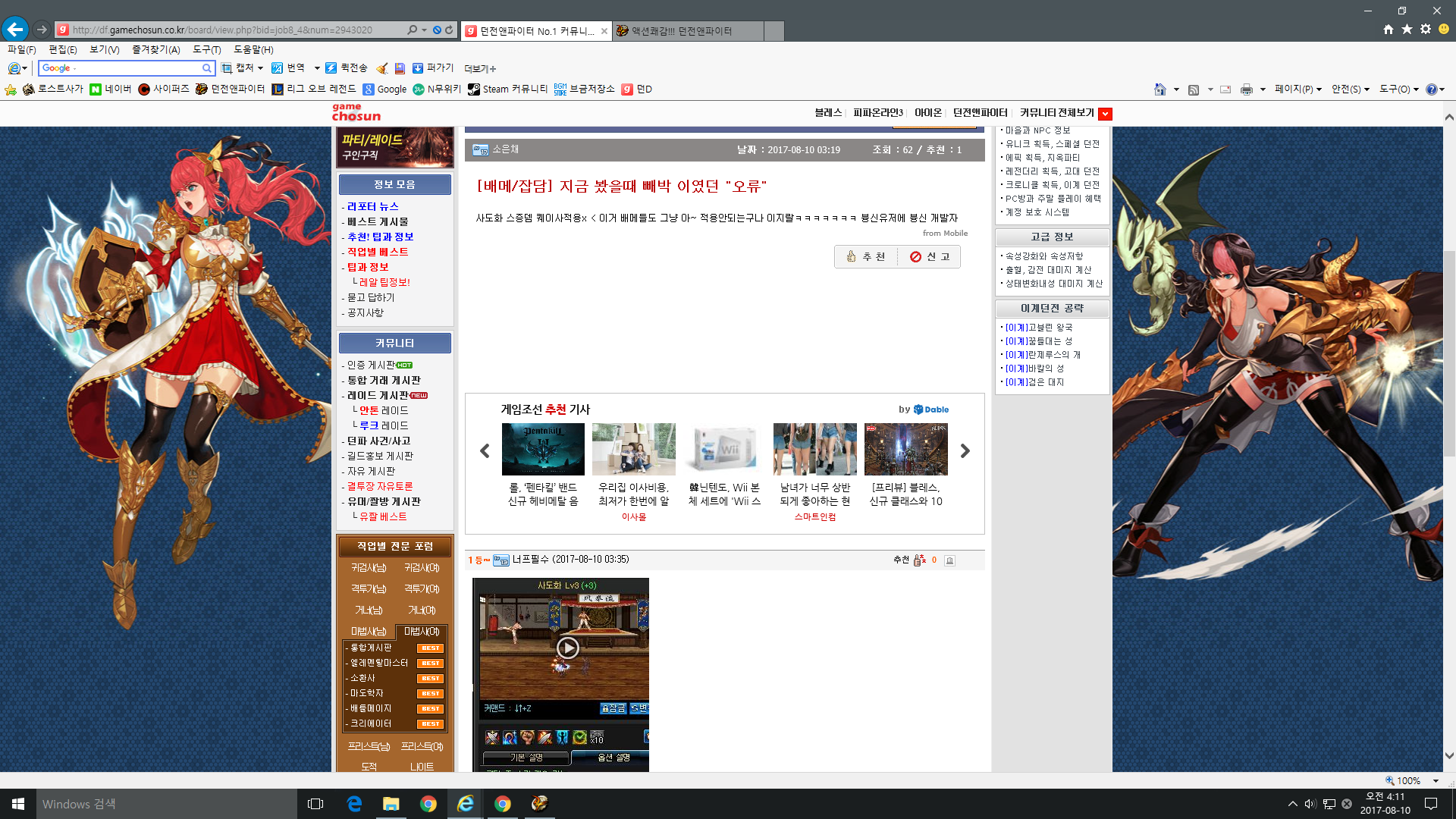Click the printer icon in command bar

pos(1246,89)
